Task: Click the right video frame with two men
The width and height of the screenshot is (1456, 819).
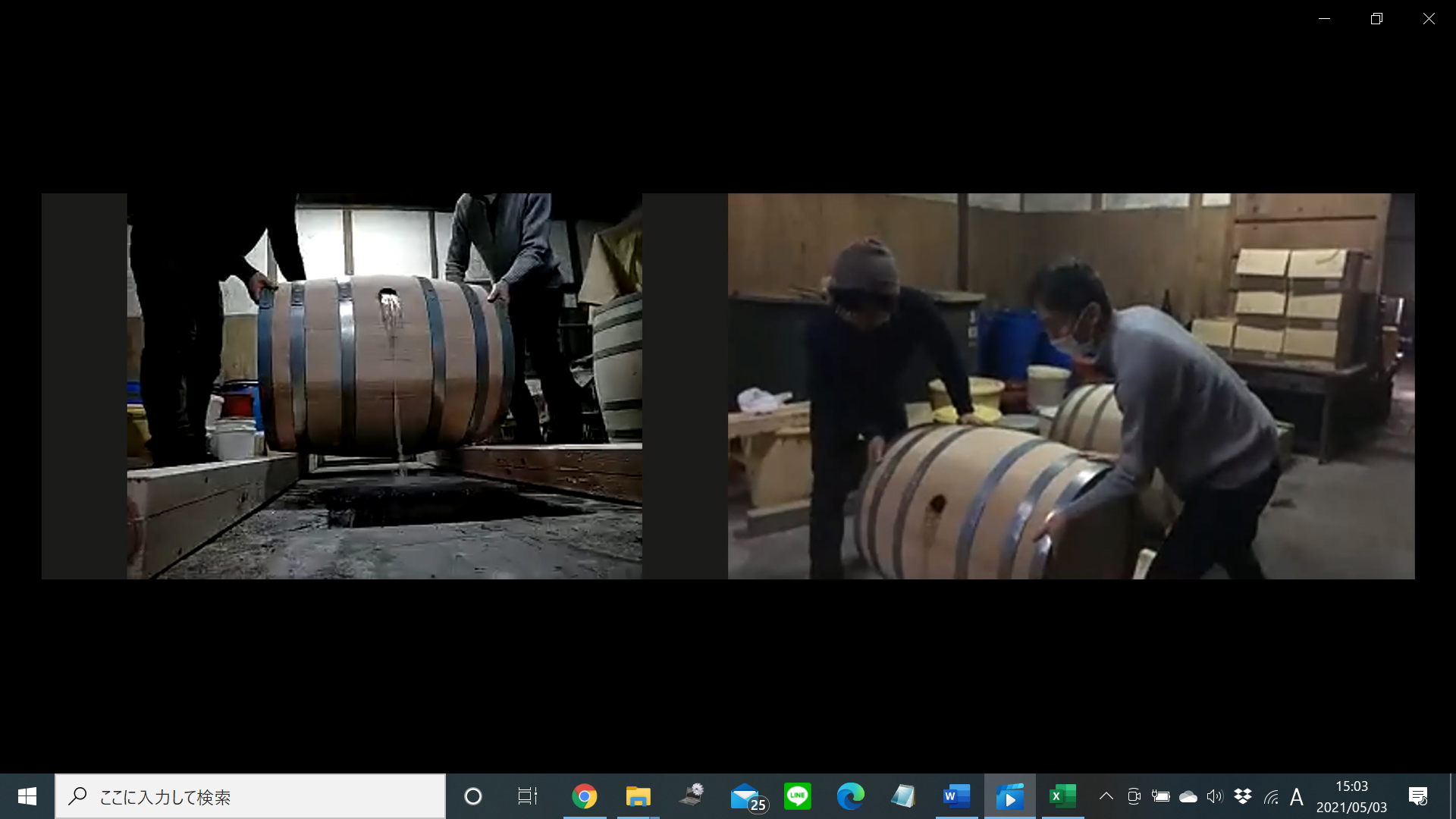Action: (x=1071, y=386)
